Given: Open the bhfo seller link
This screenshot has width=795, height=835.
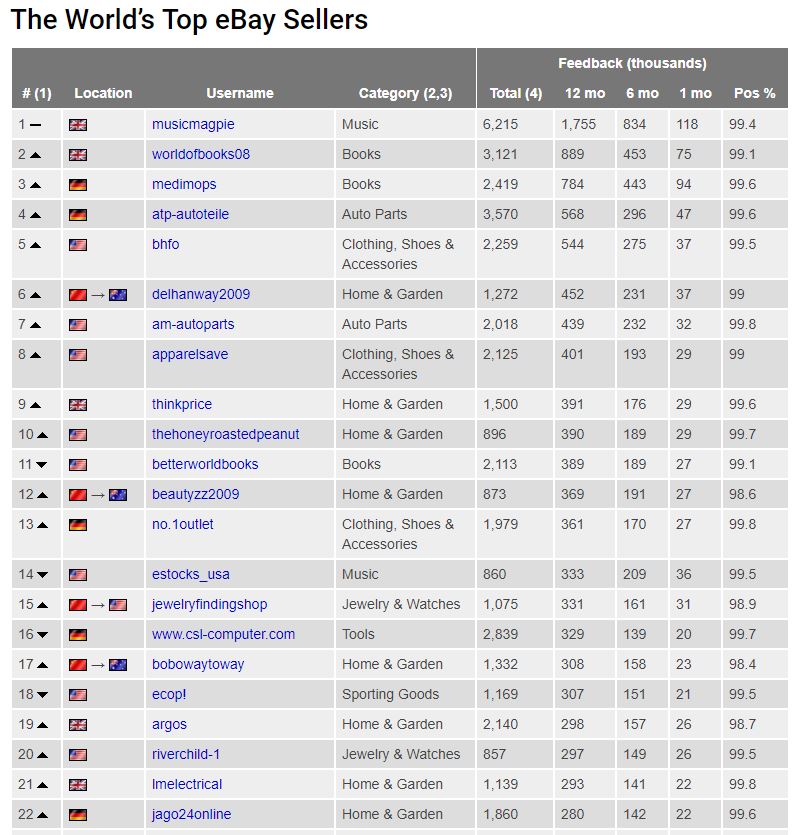Looking at the screenshot, I should pos(166,244).
